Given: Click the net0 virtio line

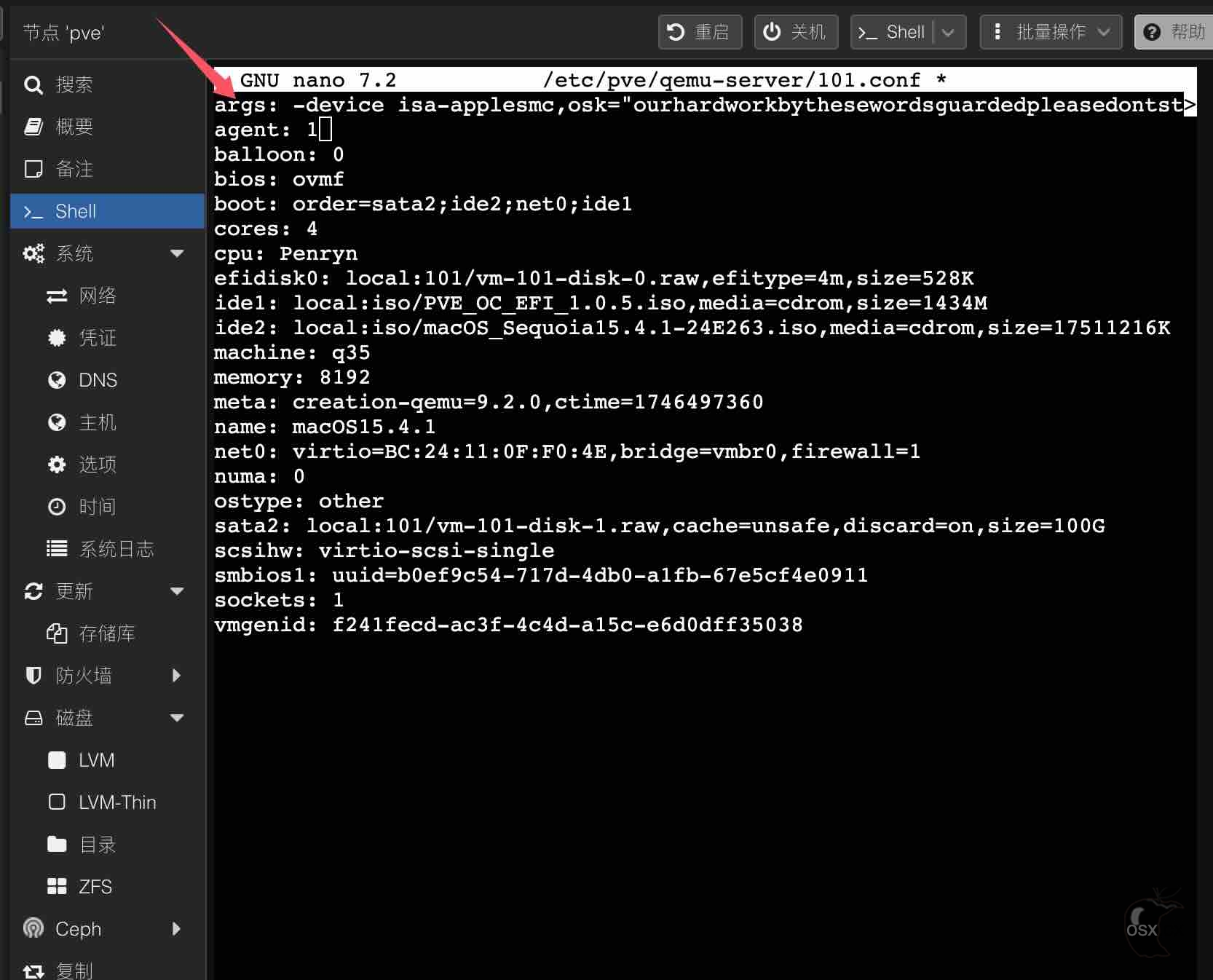Looking at the screenshot, I should click(x=567, y=451).
